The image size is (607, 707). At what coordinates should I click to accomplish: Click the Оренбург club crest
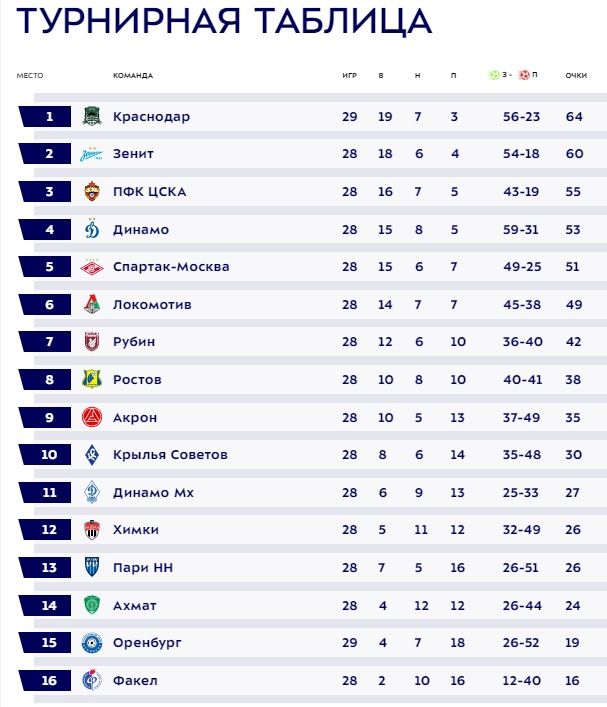point(91,643)
